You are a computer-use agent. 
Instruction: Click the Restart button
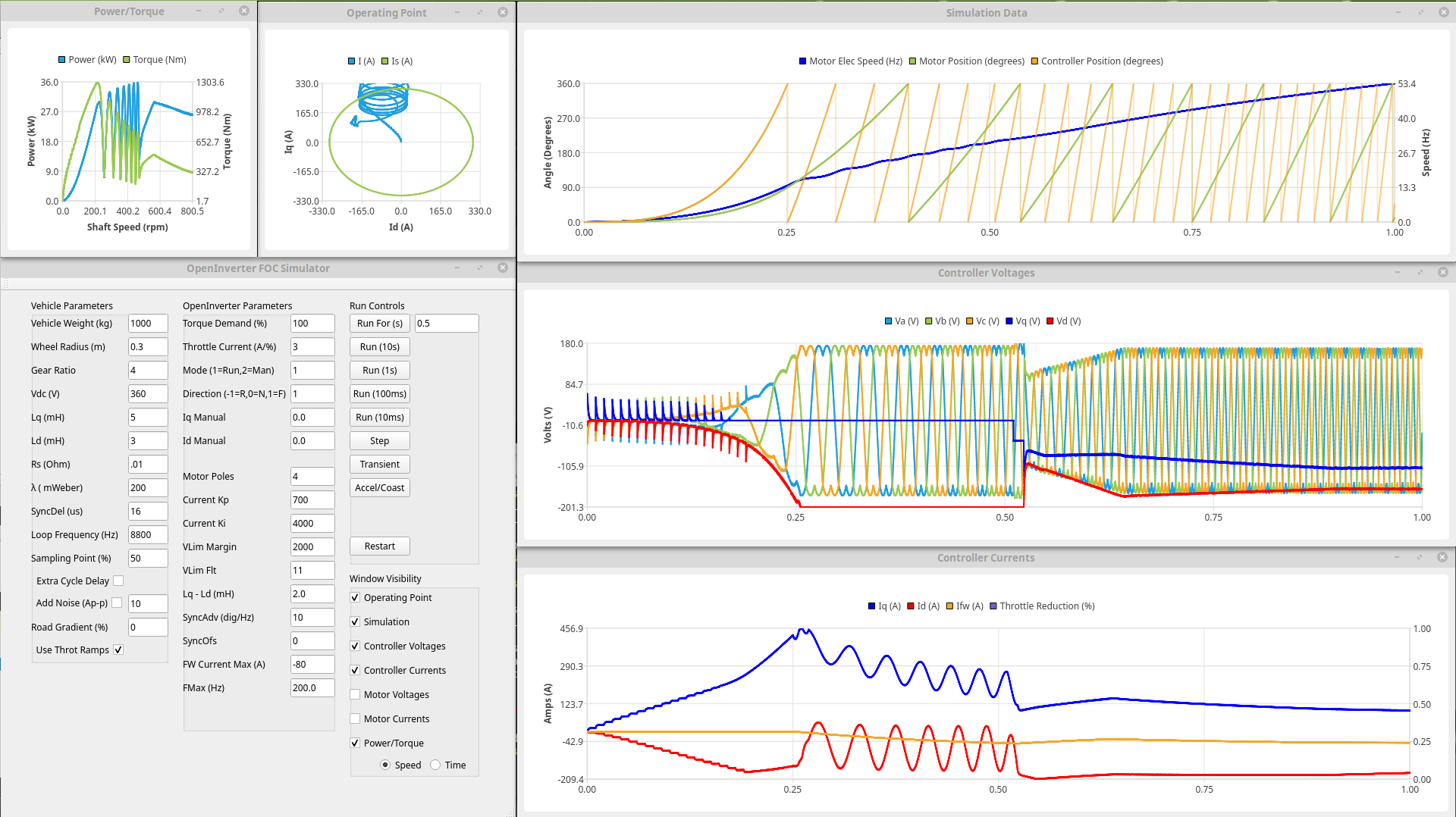(x=379, y=546)
